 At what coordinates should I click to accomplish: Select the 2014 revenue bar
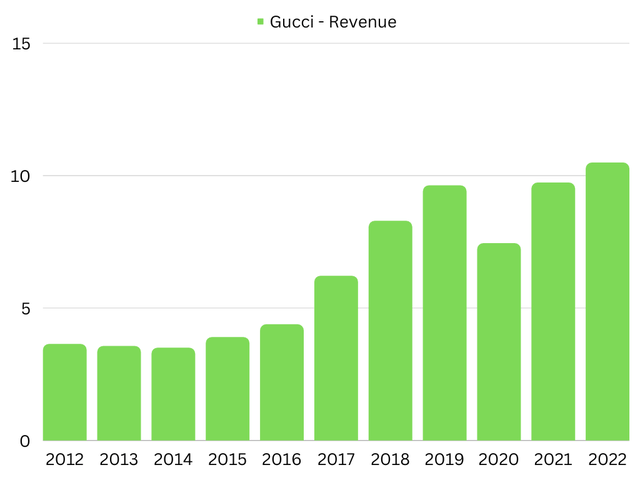point(173,394)
